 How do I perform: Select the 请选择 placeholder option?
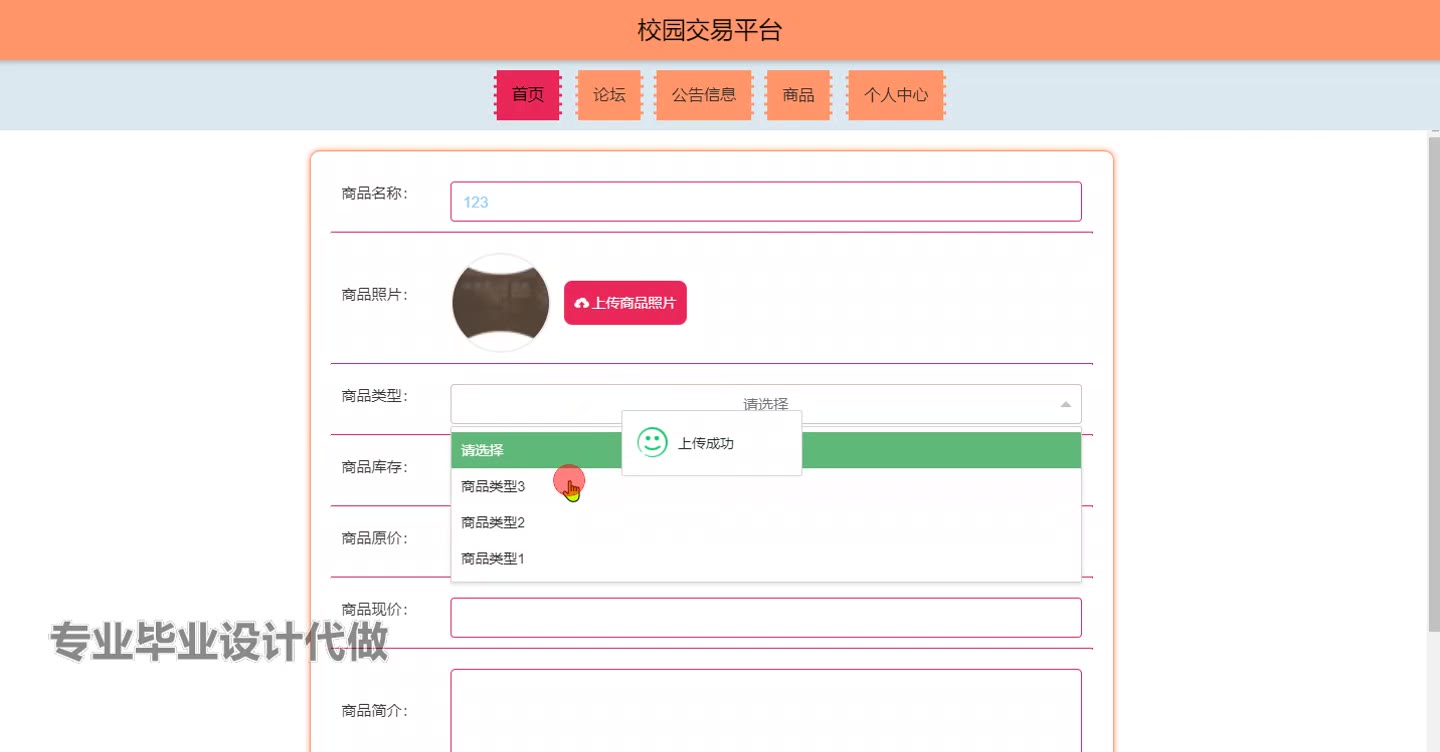click(x=766, y=450)
